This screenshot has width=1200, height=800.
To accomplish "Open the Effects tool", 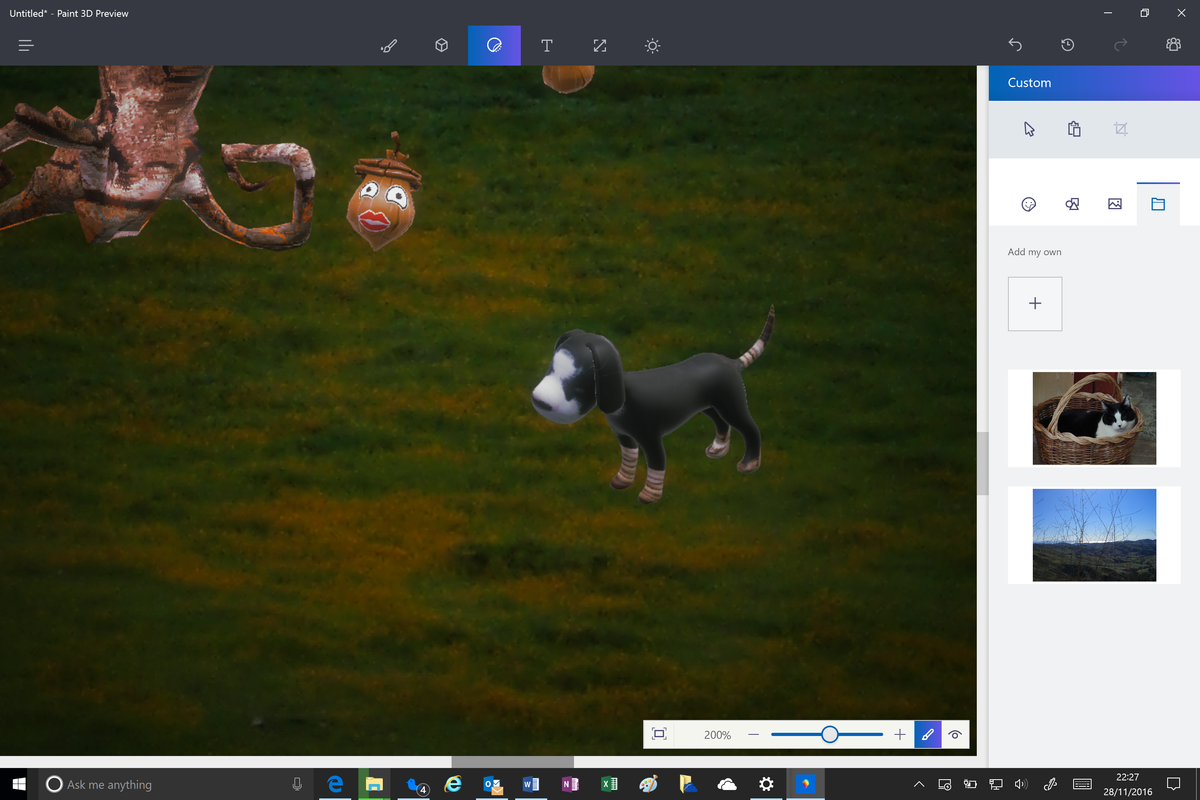I will (652, 45).
